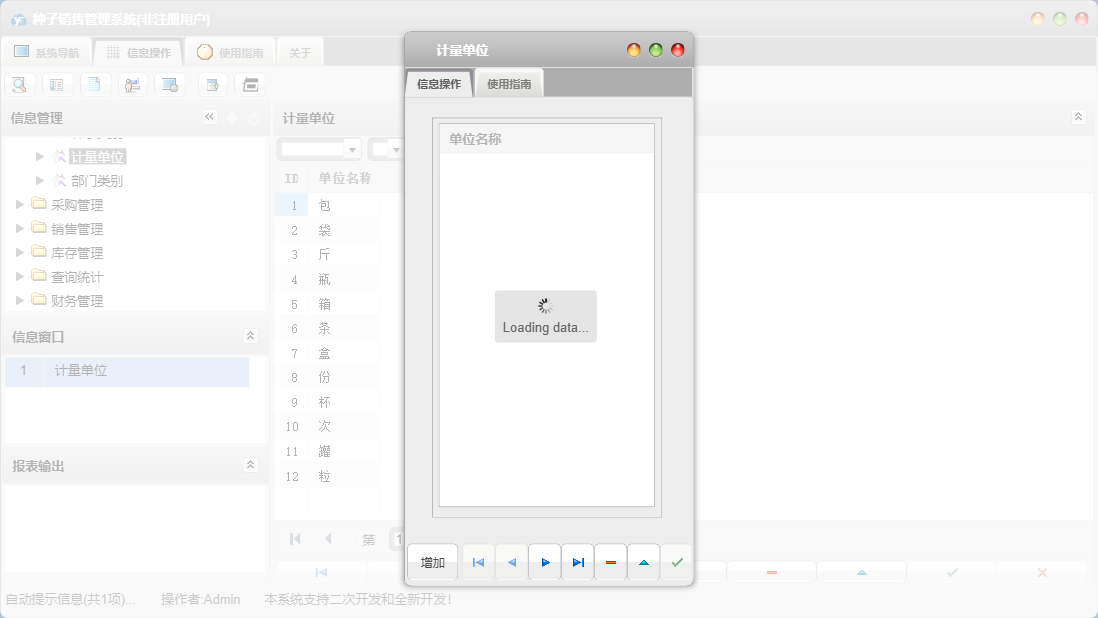Click the green checkmark save icon
The image size is (1098, 618).
[x=677, y=563]
